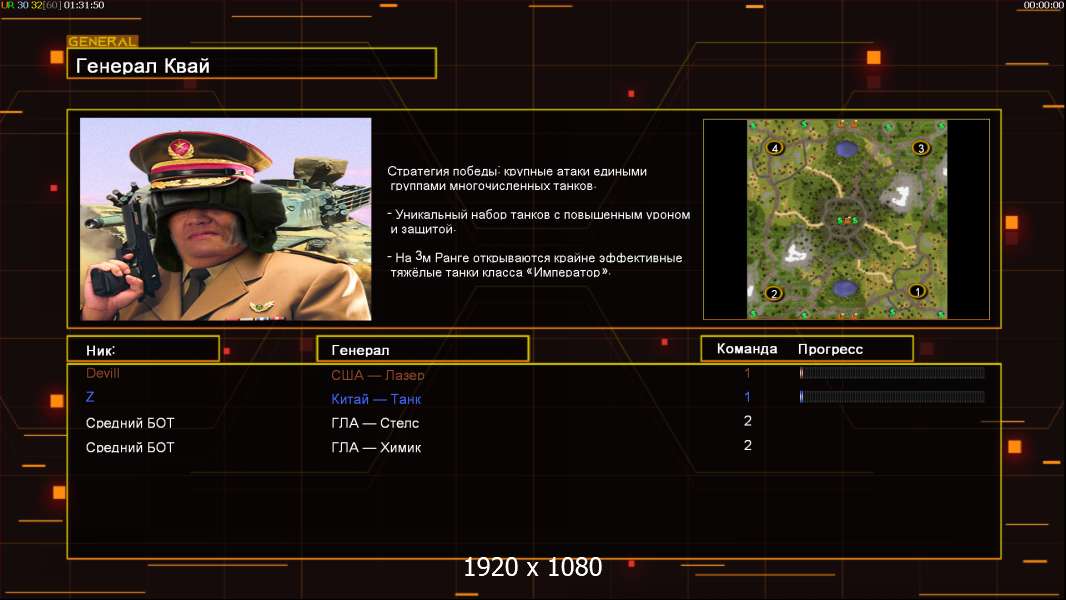Click the 'Прогресс' column header
Image resolution: width=1066 pixels, height=600 pixels.
click(x=830, y=349)
